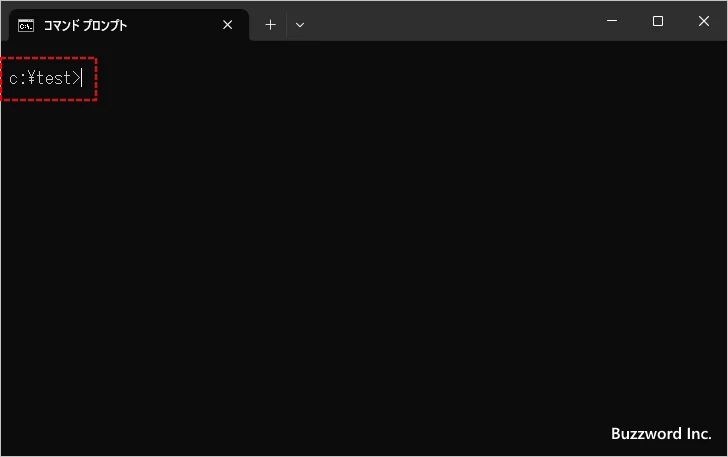The image size is (728, 457).
Task: Close the コマンド プロンプト tab
Action: coord(227,25)
